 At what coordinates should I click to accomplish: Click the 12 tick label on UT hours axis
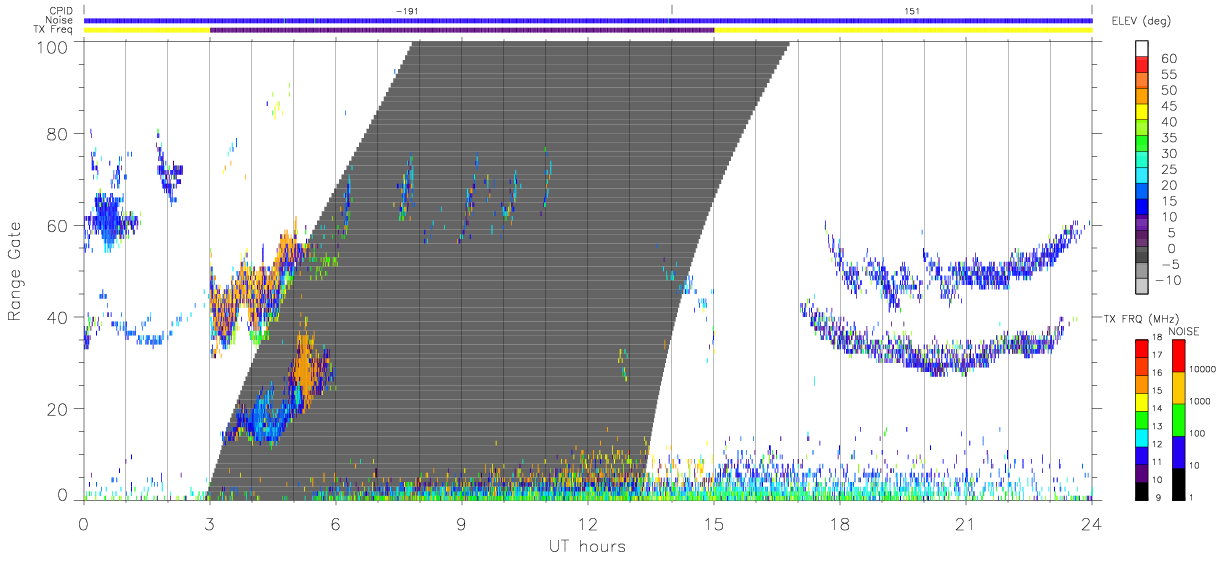[588, 523]
